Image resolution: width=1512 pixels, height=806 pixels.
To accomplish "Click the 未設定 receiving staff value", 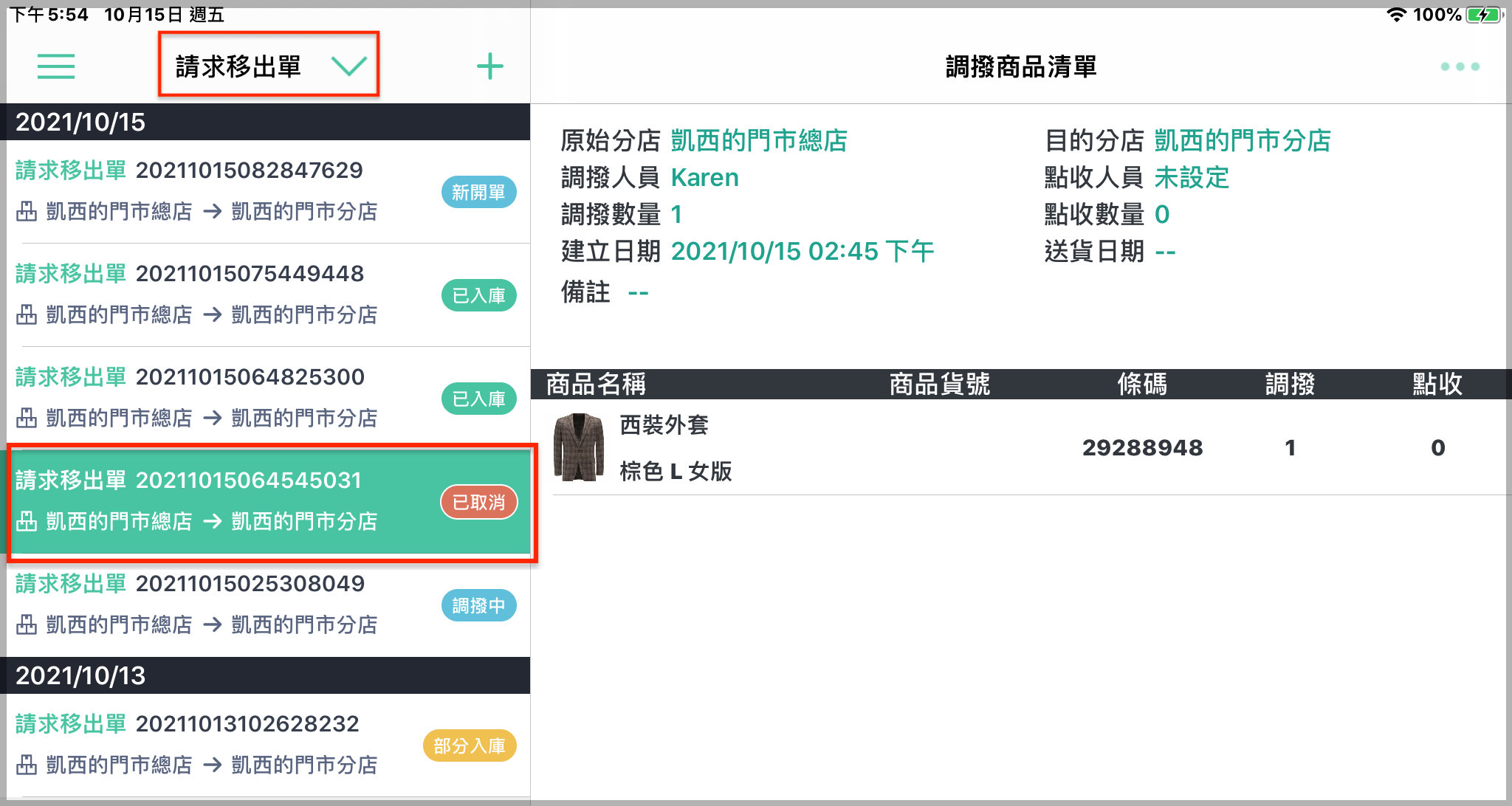I will [1192, 177].
